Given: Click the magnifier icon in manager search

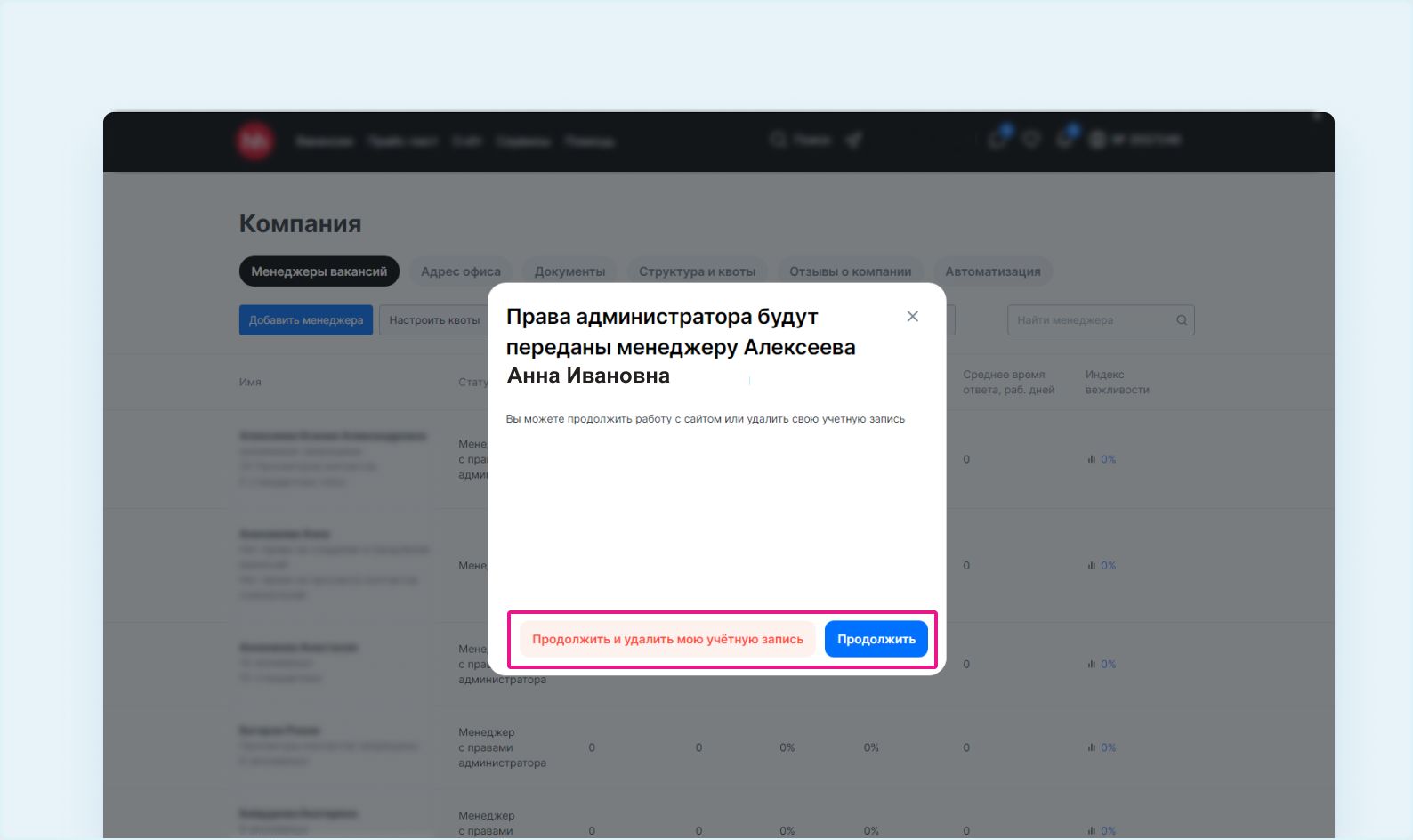Looking at the screenshot, I should click(x=1182, y=320).
